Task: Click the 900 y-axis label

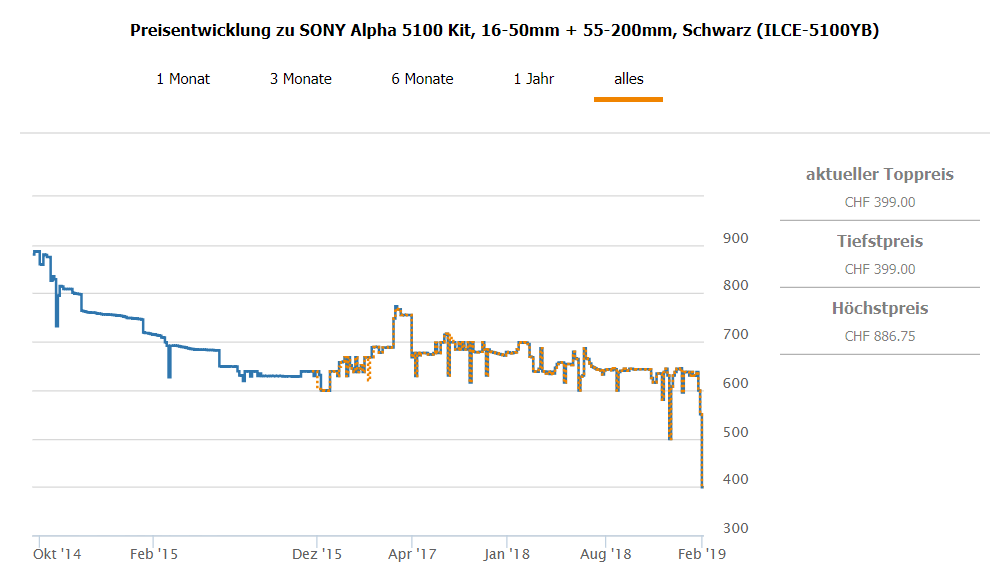Action: coord(735,239)
